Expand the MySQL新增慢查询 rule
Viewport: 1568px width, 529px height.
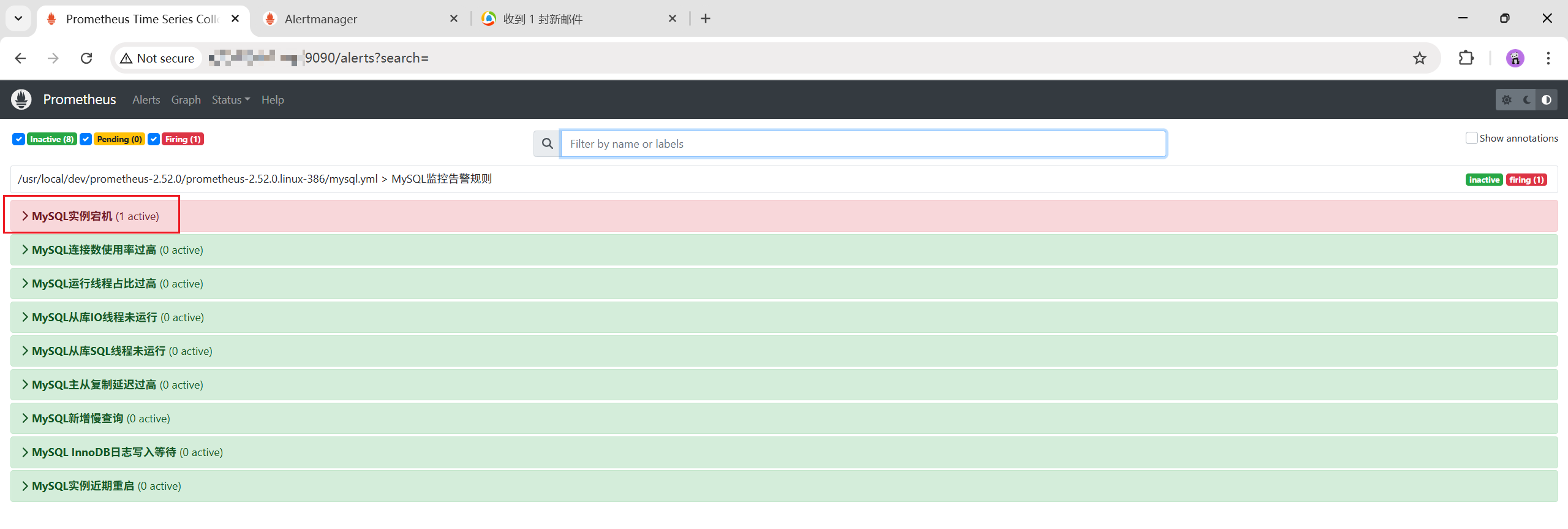coord(784,418)
